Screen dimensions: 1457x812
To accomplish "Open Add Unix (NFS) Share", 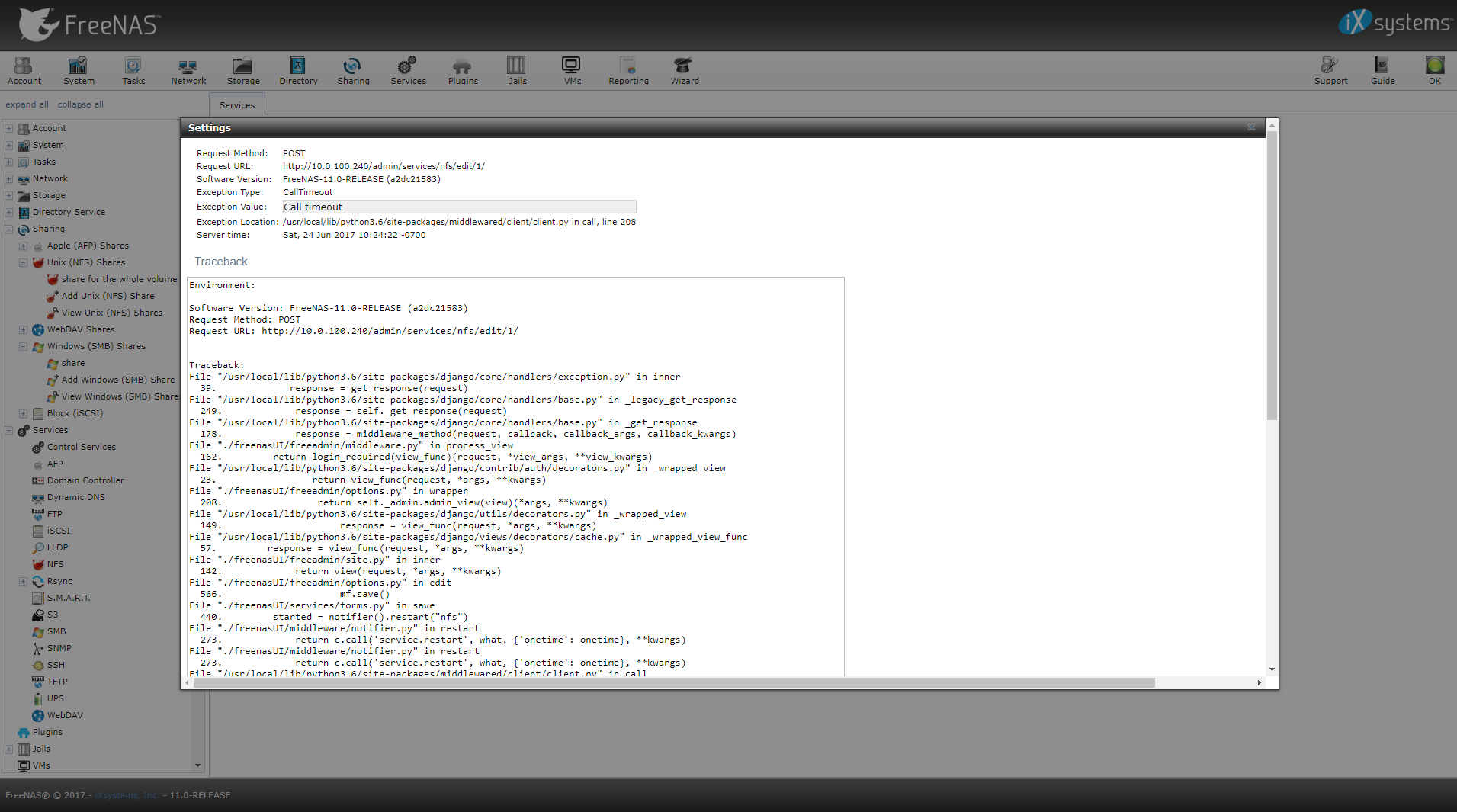I will tap(108, 296).
